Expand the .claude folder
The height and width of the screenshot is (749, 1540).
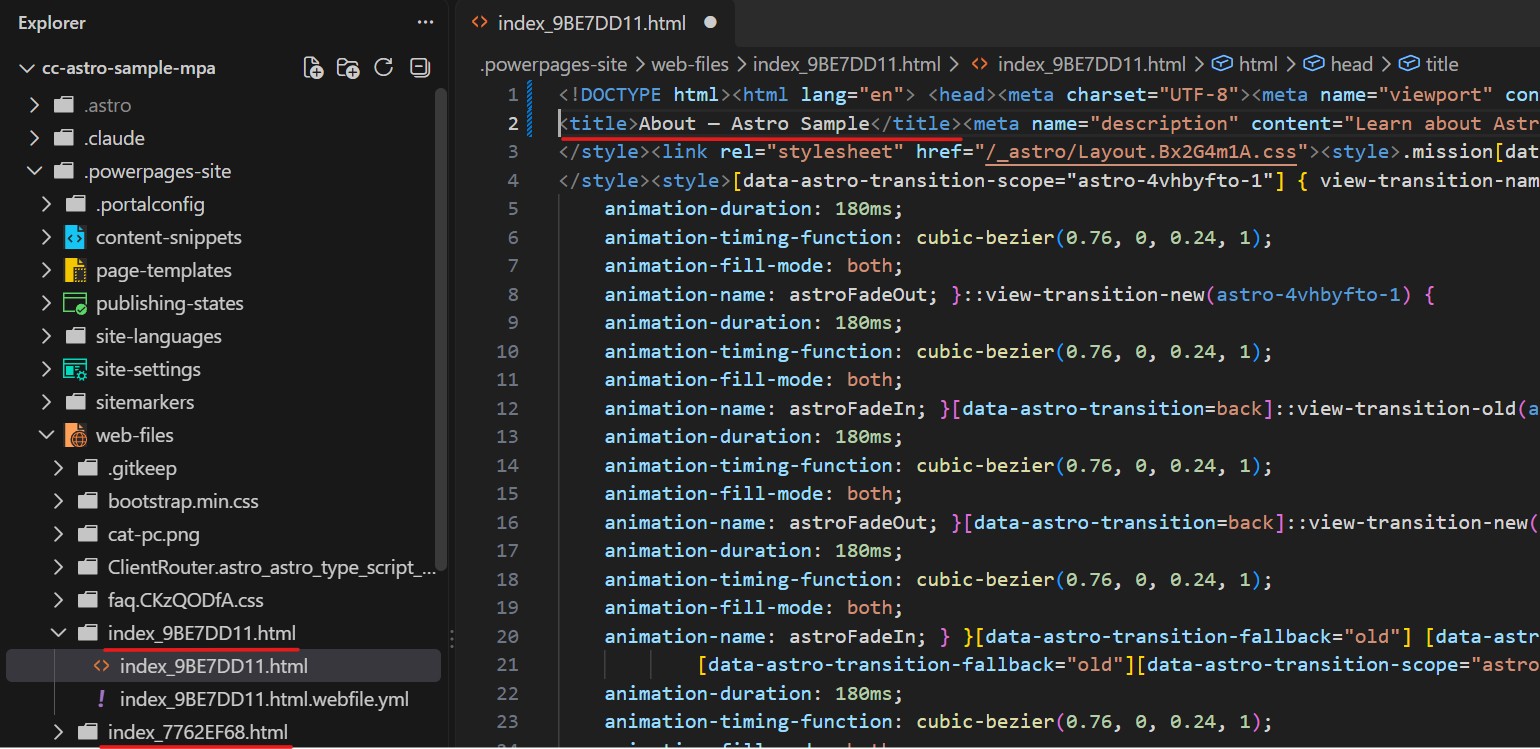coord(34,138)
